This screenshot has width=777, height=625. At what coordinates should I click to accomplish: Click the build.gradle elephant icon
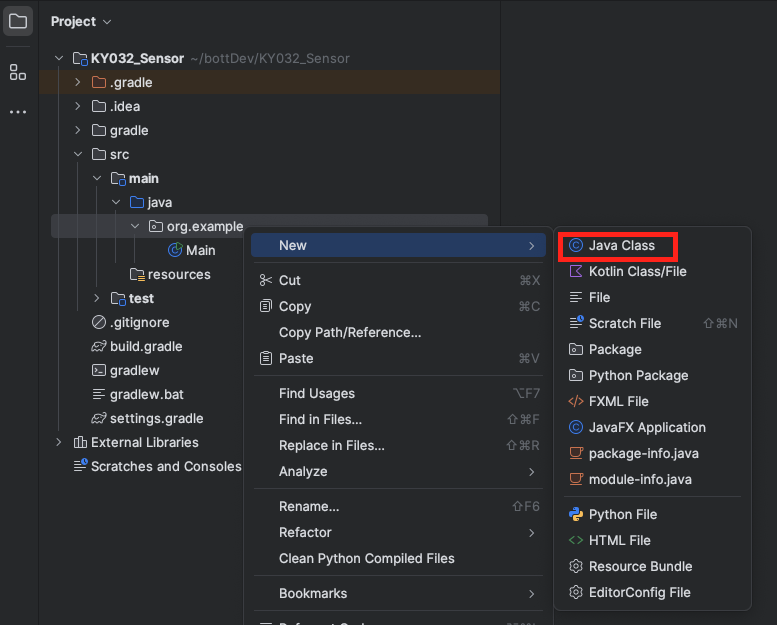point(99,346)
